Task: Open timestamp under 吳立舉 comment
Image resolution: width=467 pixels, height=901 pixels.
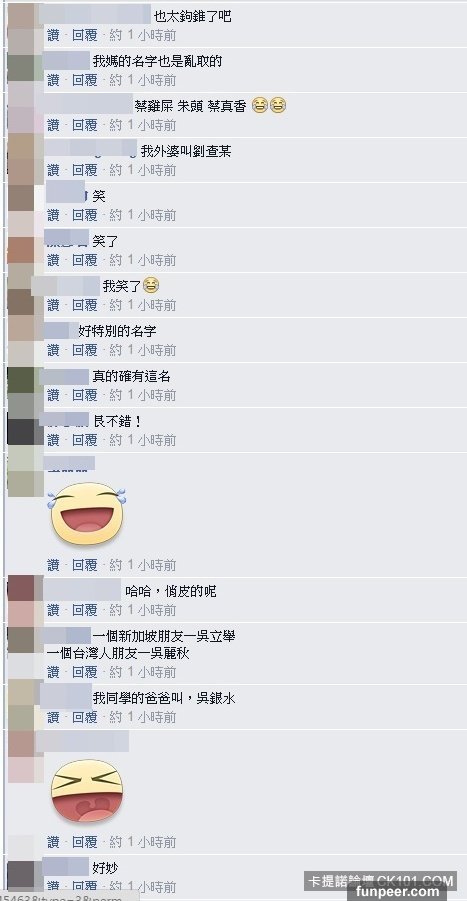Action: [143, 672]
